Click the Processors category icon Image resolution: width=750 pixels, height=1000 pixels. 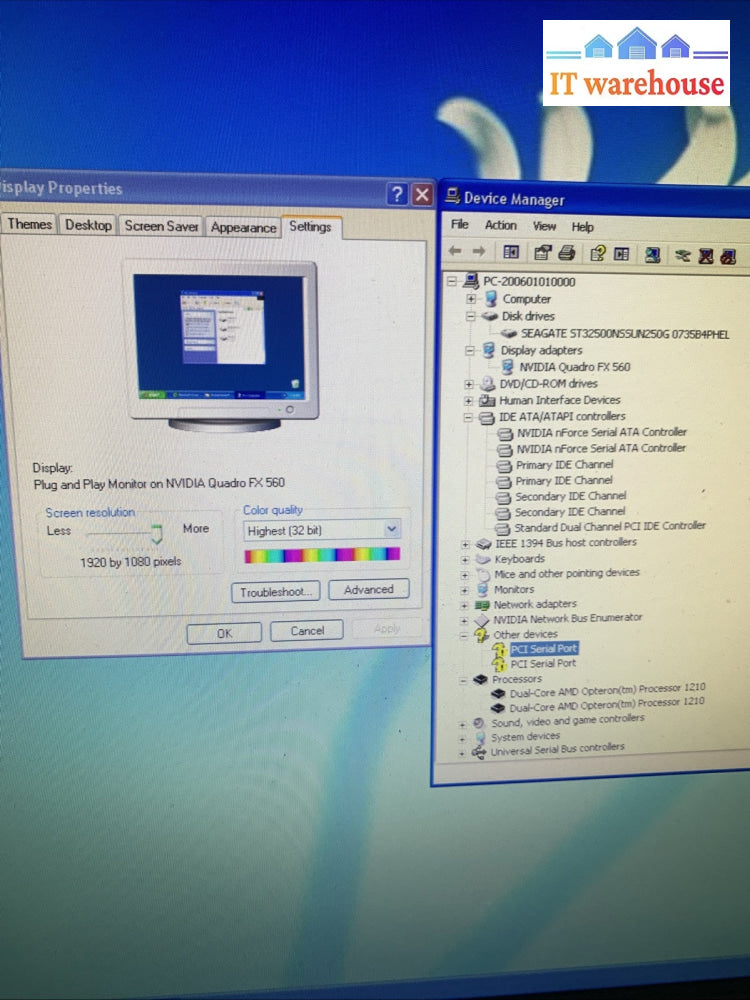tap(480, 680)
